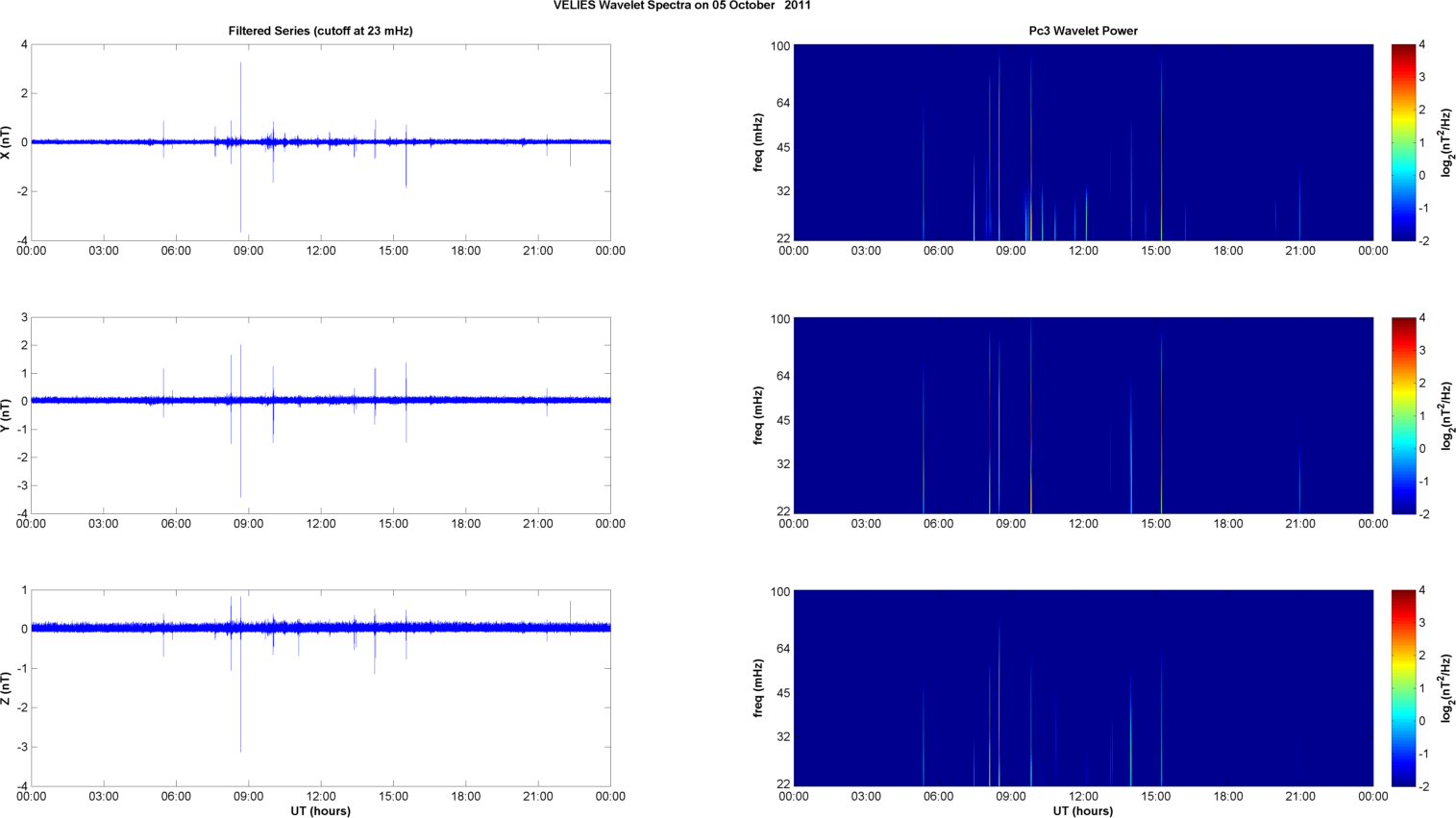Click the log2(nT²/Hz) label beside the middle colorbar
1456x818 pixels.
click(x=1446, y=415)
